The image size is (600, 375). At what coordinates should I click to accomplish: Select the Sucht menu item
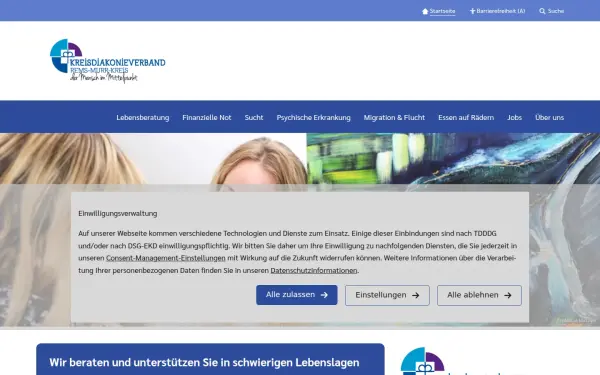(x=254, y=117)
